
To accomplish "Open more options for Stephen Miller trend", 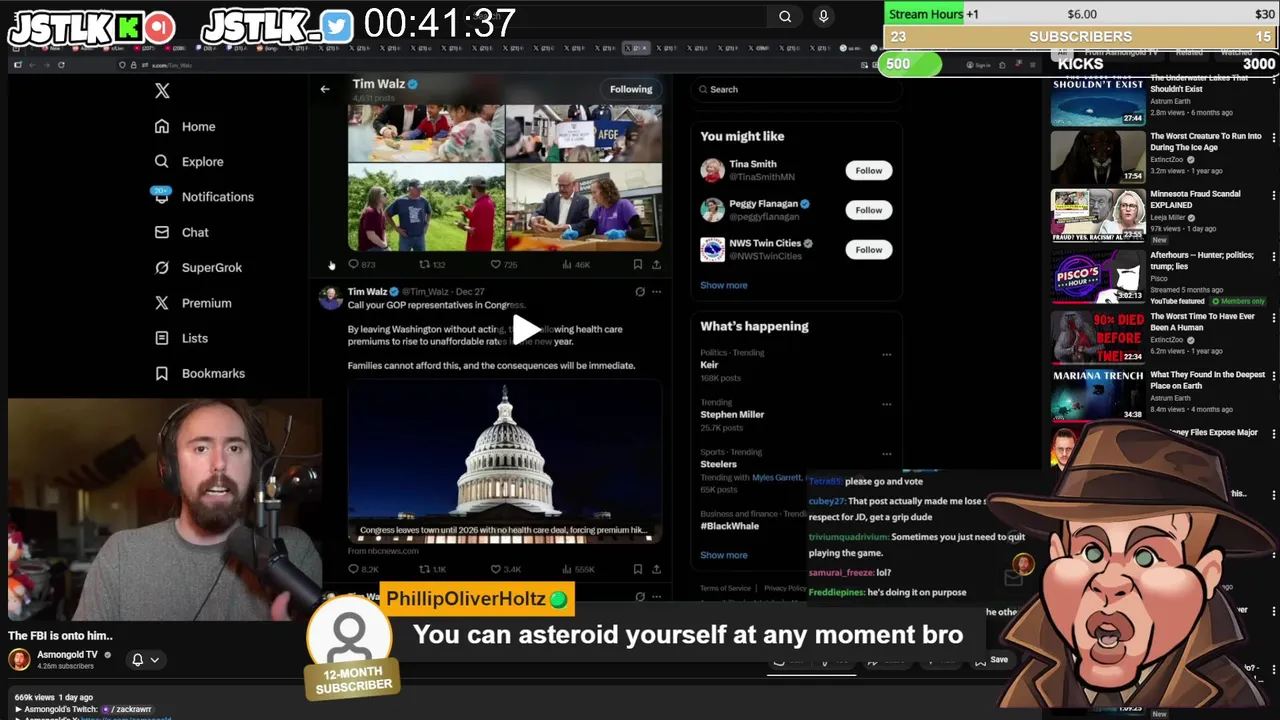I will pos(886,404).
